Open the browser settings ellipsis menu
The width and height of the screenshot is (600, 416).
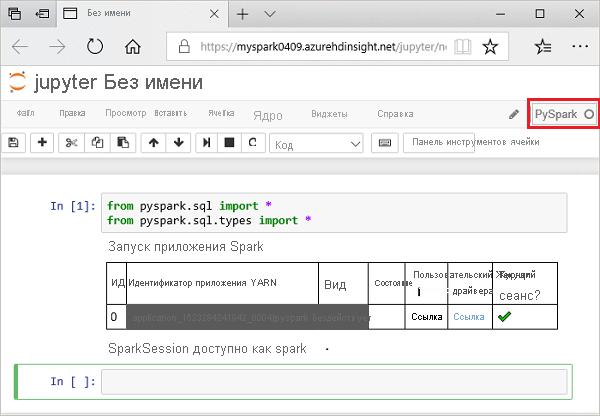click(580, 47)
